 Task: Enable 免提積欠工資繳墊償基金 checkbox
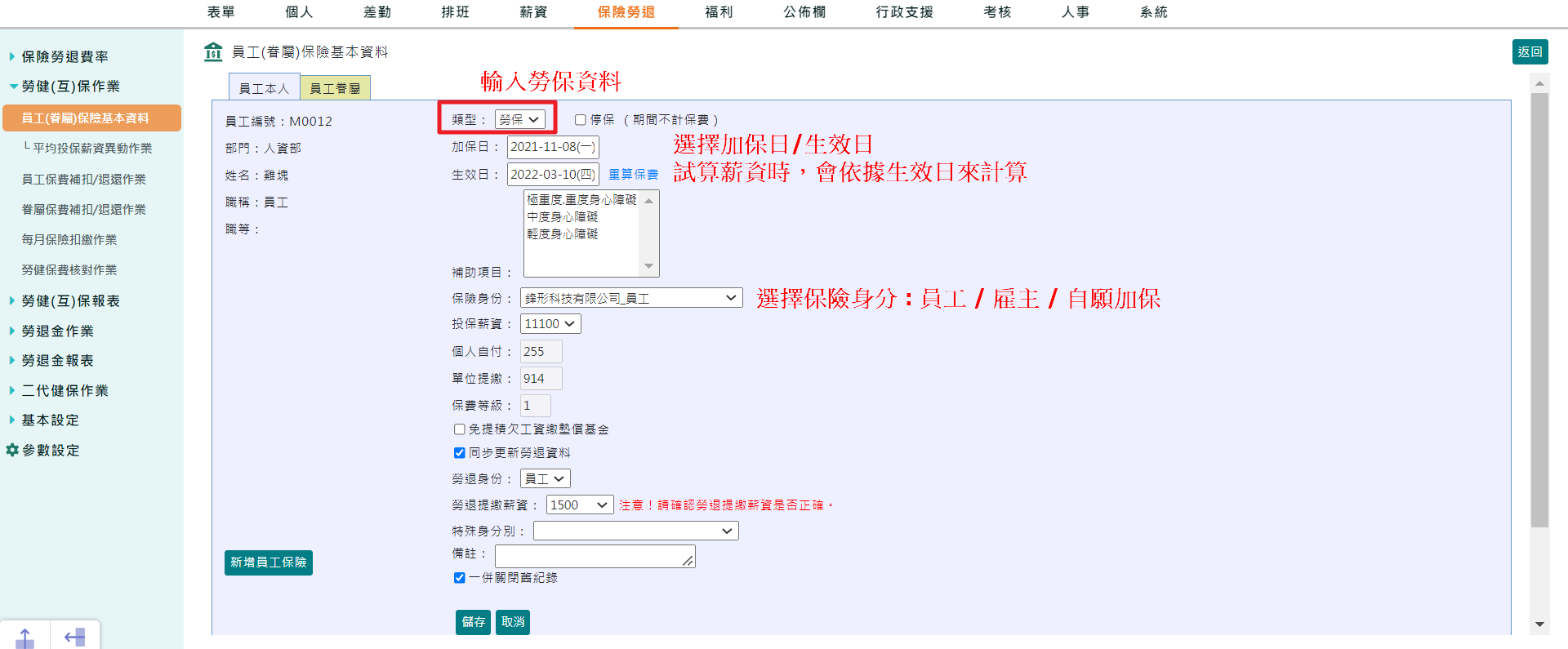pos(460,429)
